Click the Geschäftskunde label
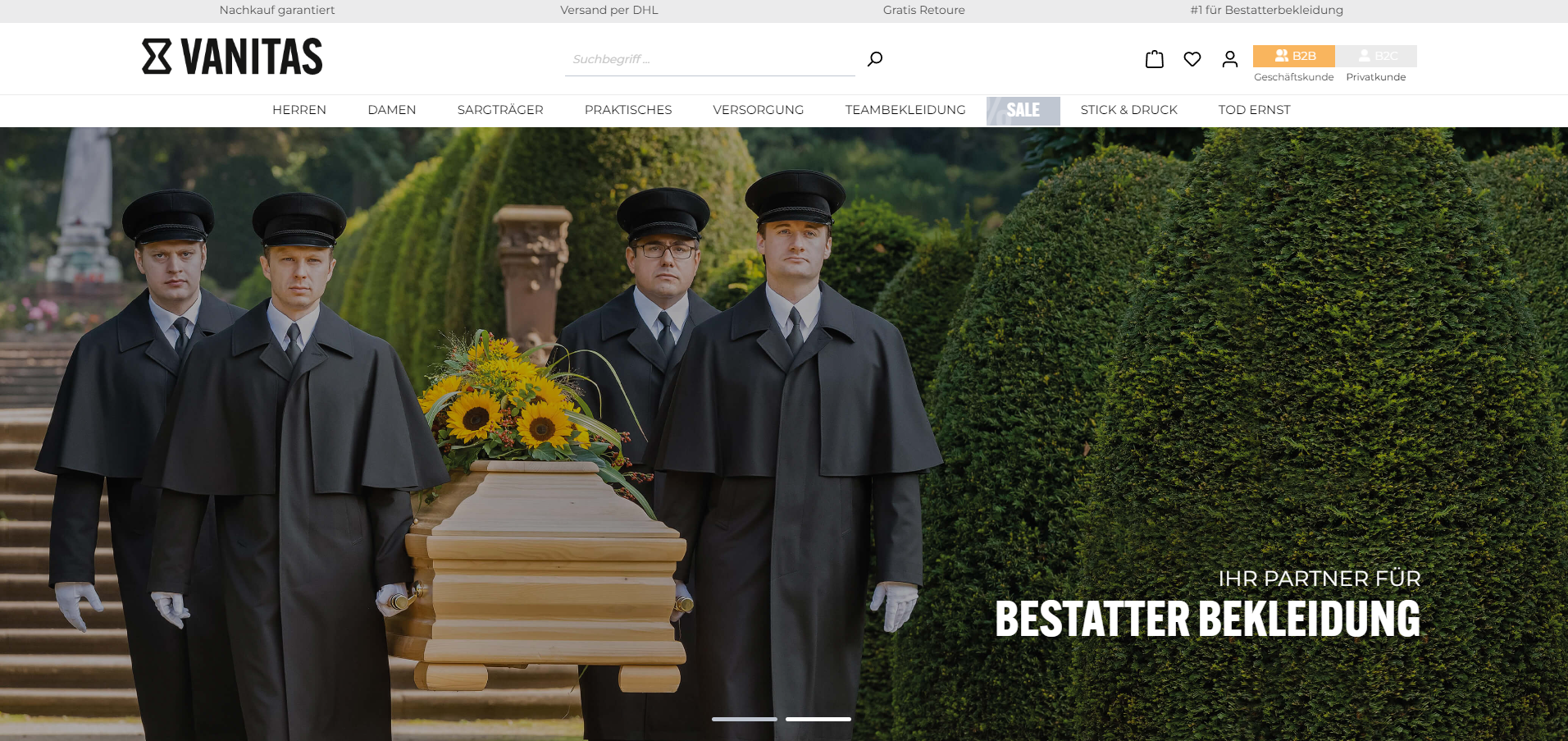Viewport: 1568px width, 741px height. coord(1294,77)
